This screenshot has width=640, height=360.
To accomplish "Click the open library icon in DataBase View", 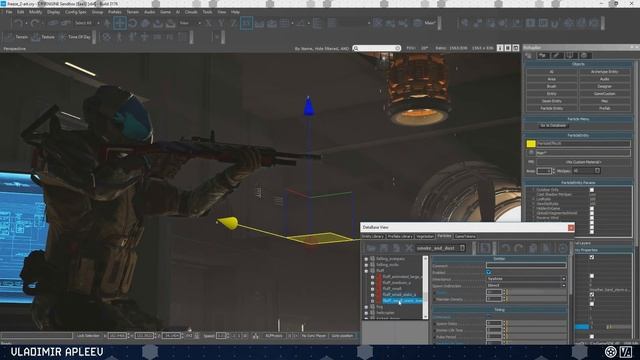I will 371,248.
